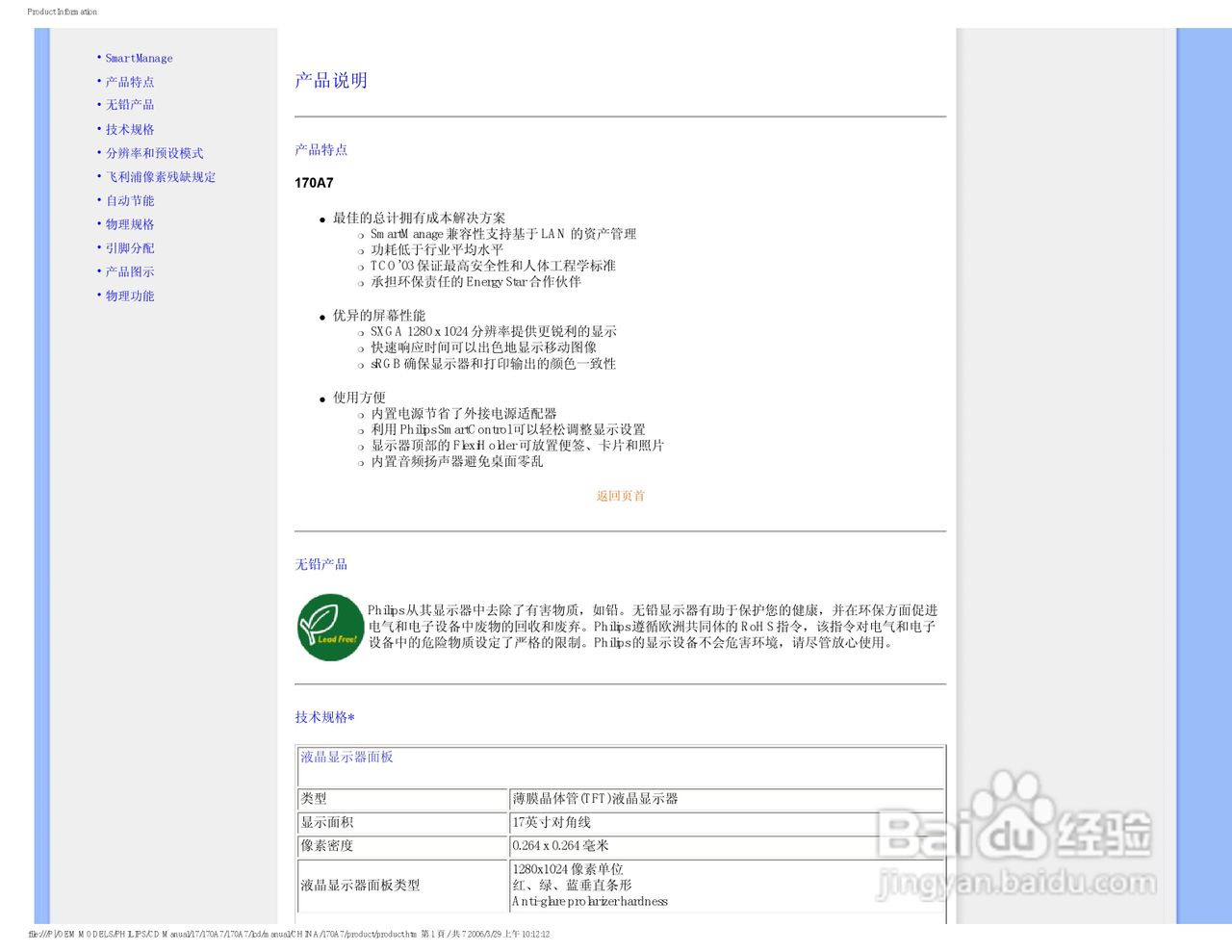Click the 内置音频扬声器 feature line
This screenshot has height=952, width=1232.
click(x=457, y=461)
